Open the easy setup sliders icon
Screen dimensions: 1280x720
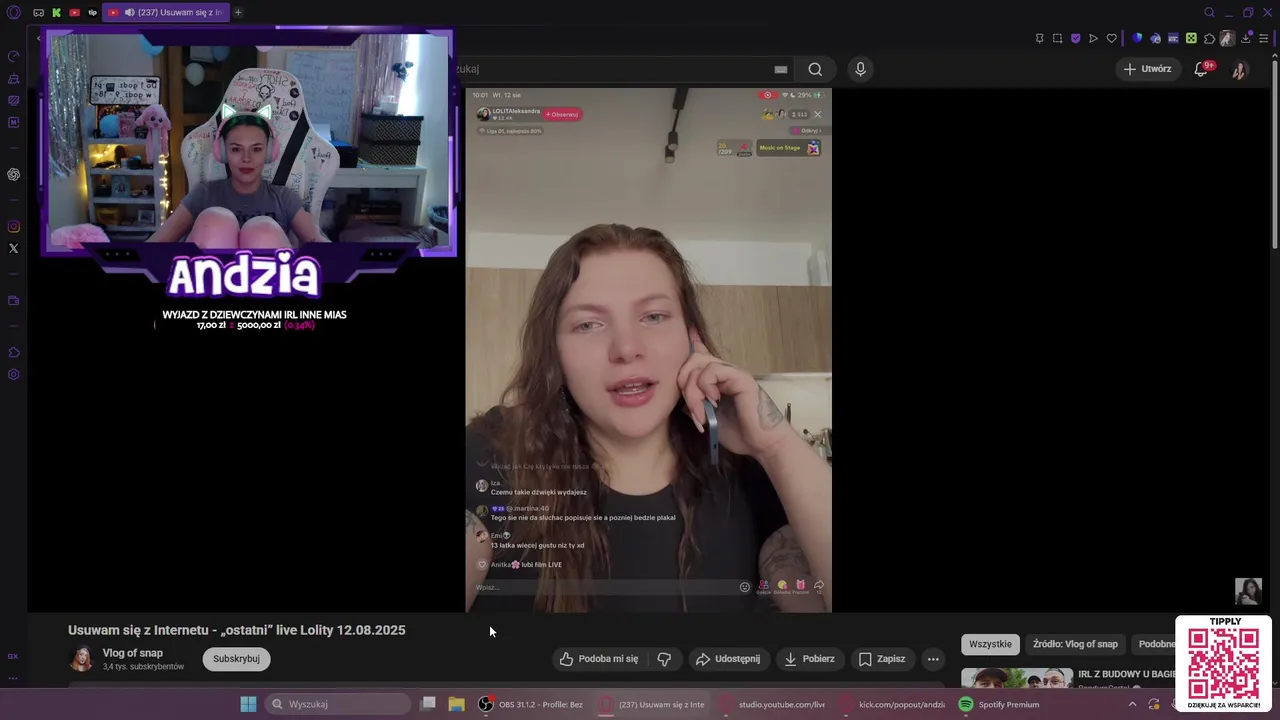tap(1263, 39)
